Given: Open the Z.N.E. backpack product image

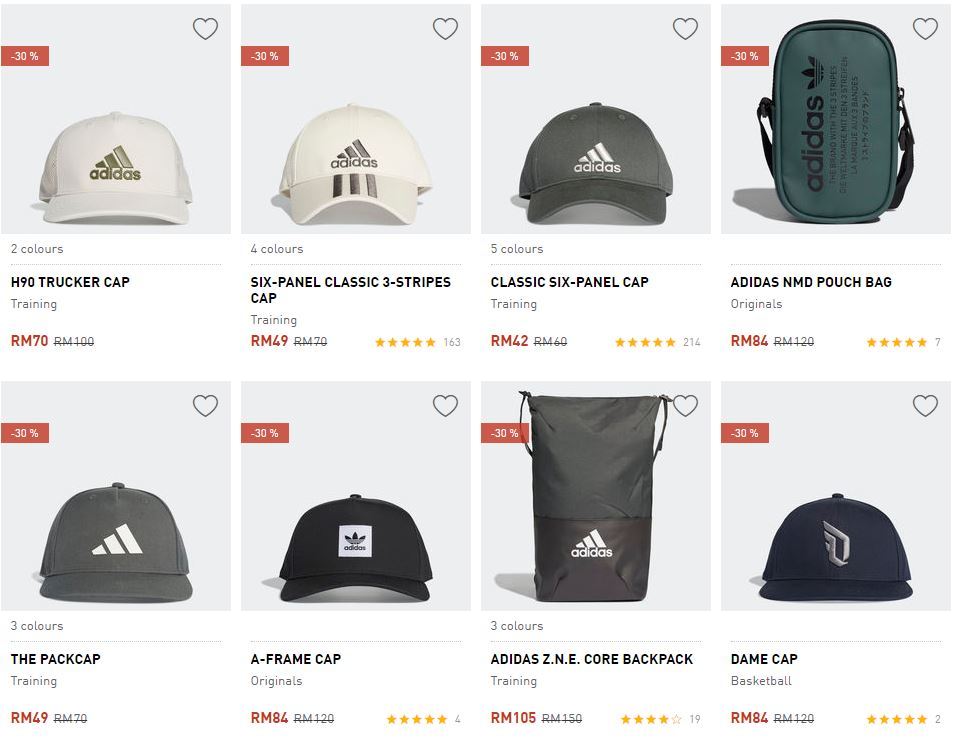Looking at the screenshot, I should click(590, 500).
